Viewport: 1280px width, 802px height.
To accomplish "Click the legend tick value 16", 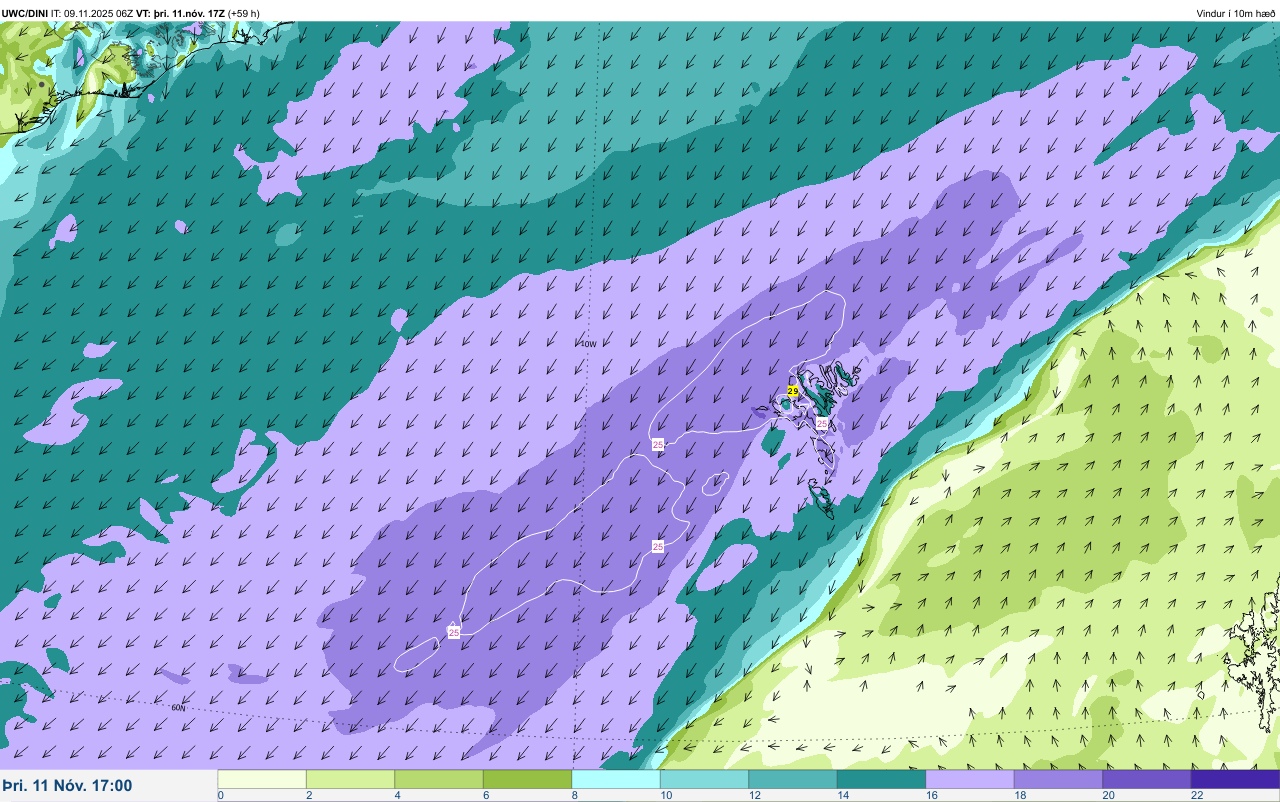I will coord(930,795).
